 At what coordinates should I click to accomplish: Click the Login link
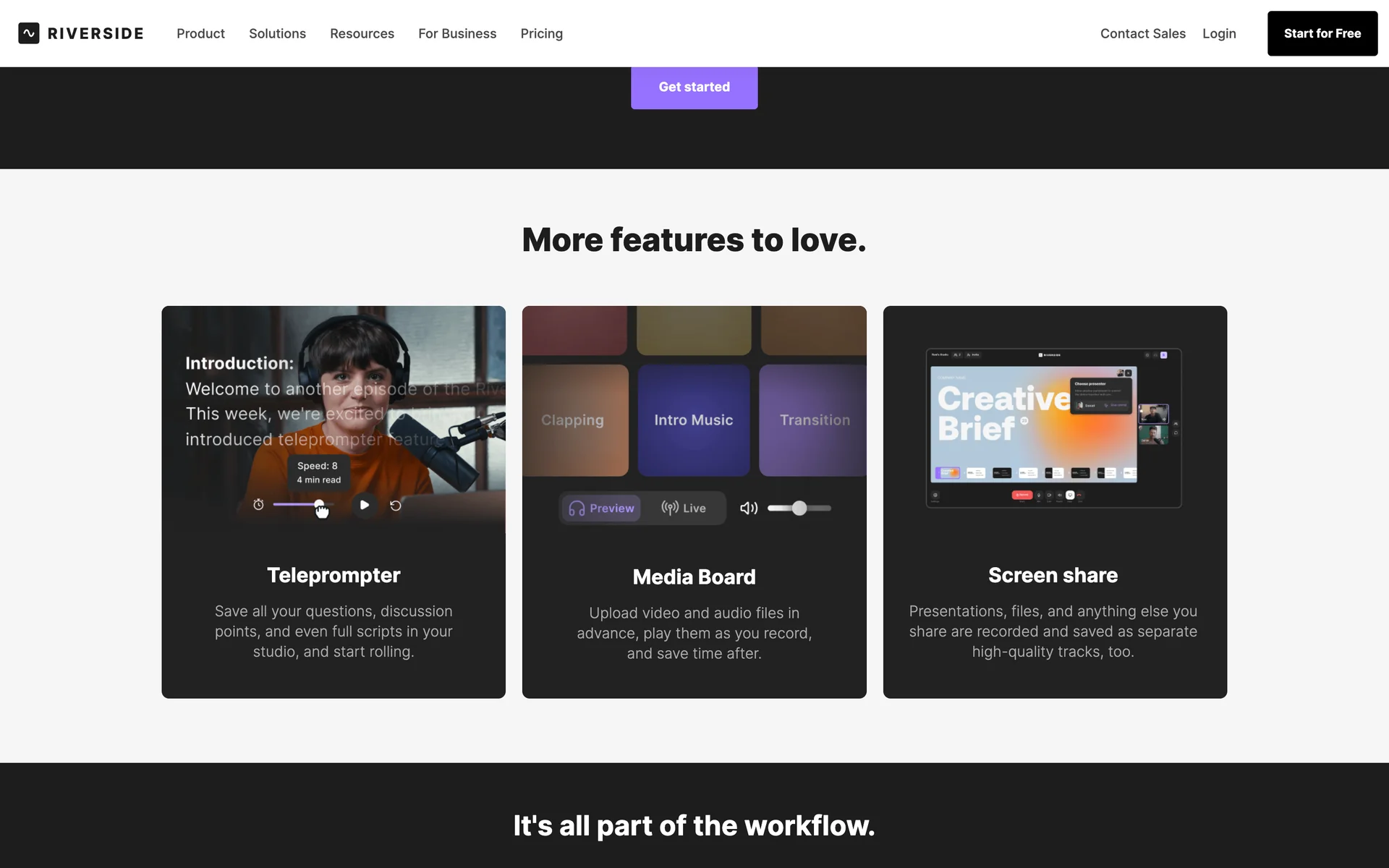(x=1219, y=33)
